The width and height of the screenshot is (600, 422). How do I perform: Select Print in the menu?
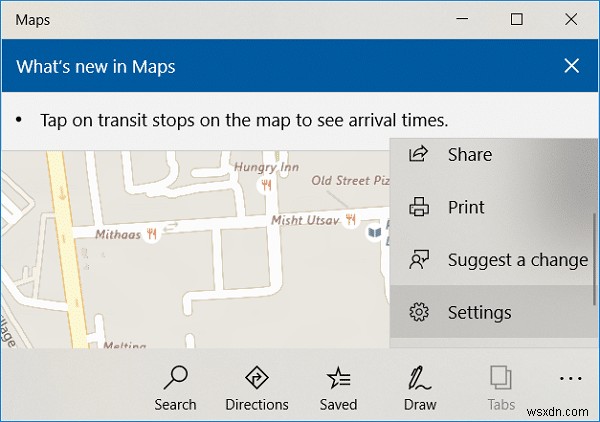(466, 208)
